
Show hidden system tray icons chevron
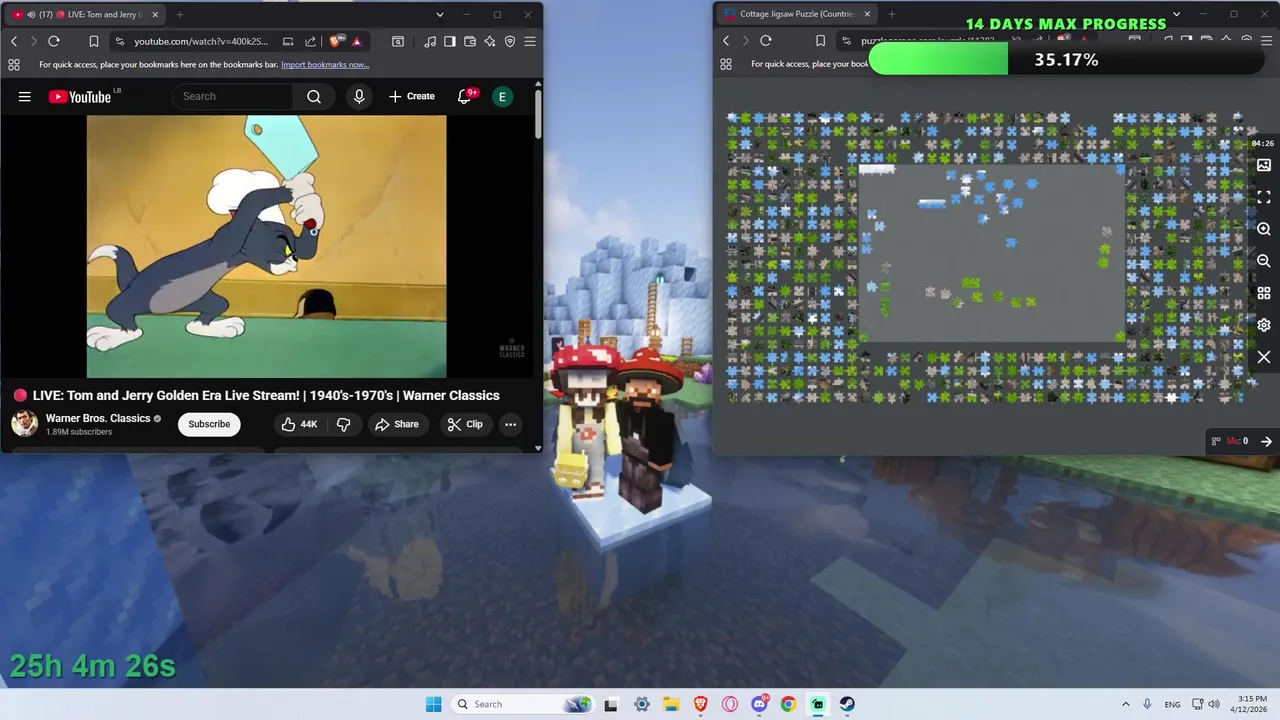[1126, 704]
